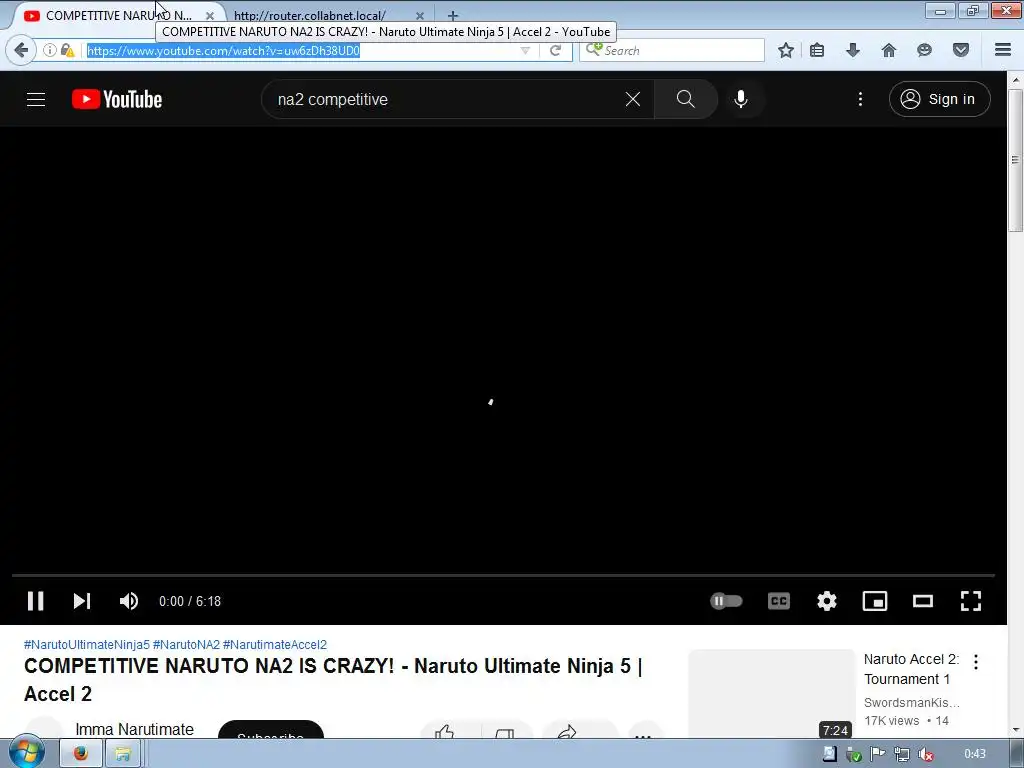Screen dimensions: 1024x768
Task: Click the video progress bar
Action: coord(503,575)
